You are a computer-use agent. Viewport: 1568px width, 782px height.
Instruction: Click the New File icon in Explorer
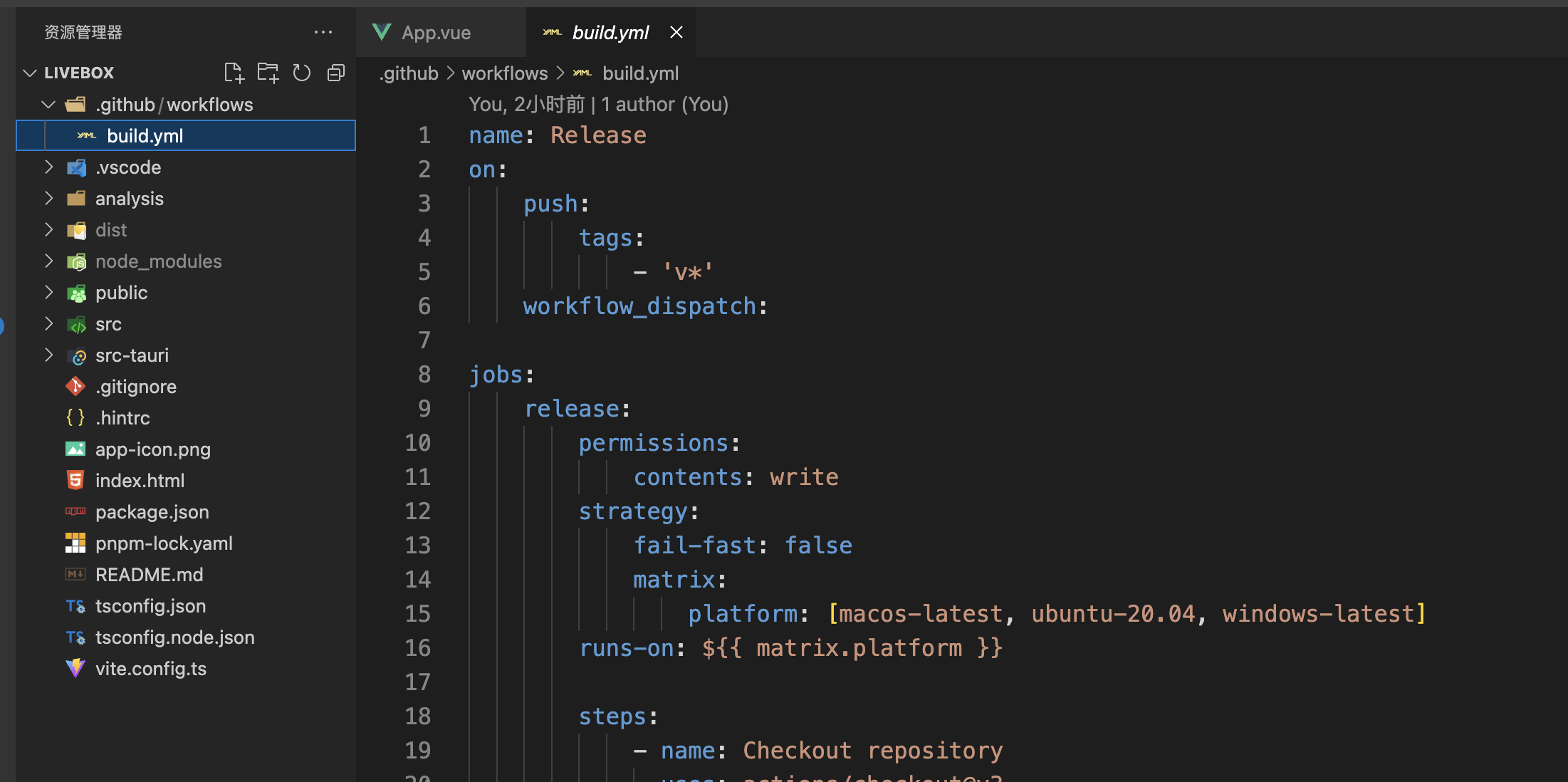tap(234, 72)
